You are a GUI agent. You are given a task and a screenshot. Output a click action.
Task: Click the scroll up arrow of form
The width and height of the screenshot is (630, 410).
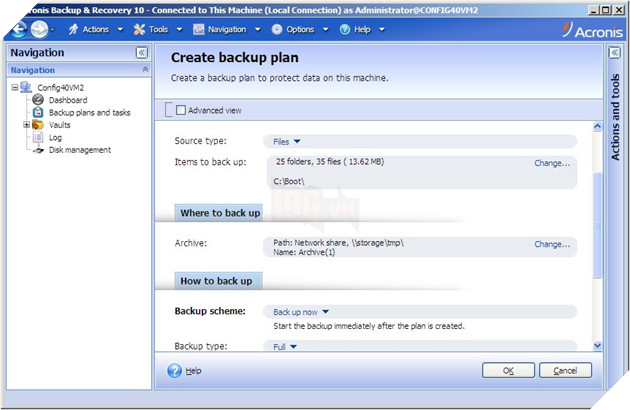click(597, 127)
